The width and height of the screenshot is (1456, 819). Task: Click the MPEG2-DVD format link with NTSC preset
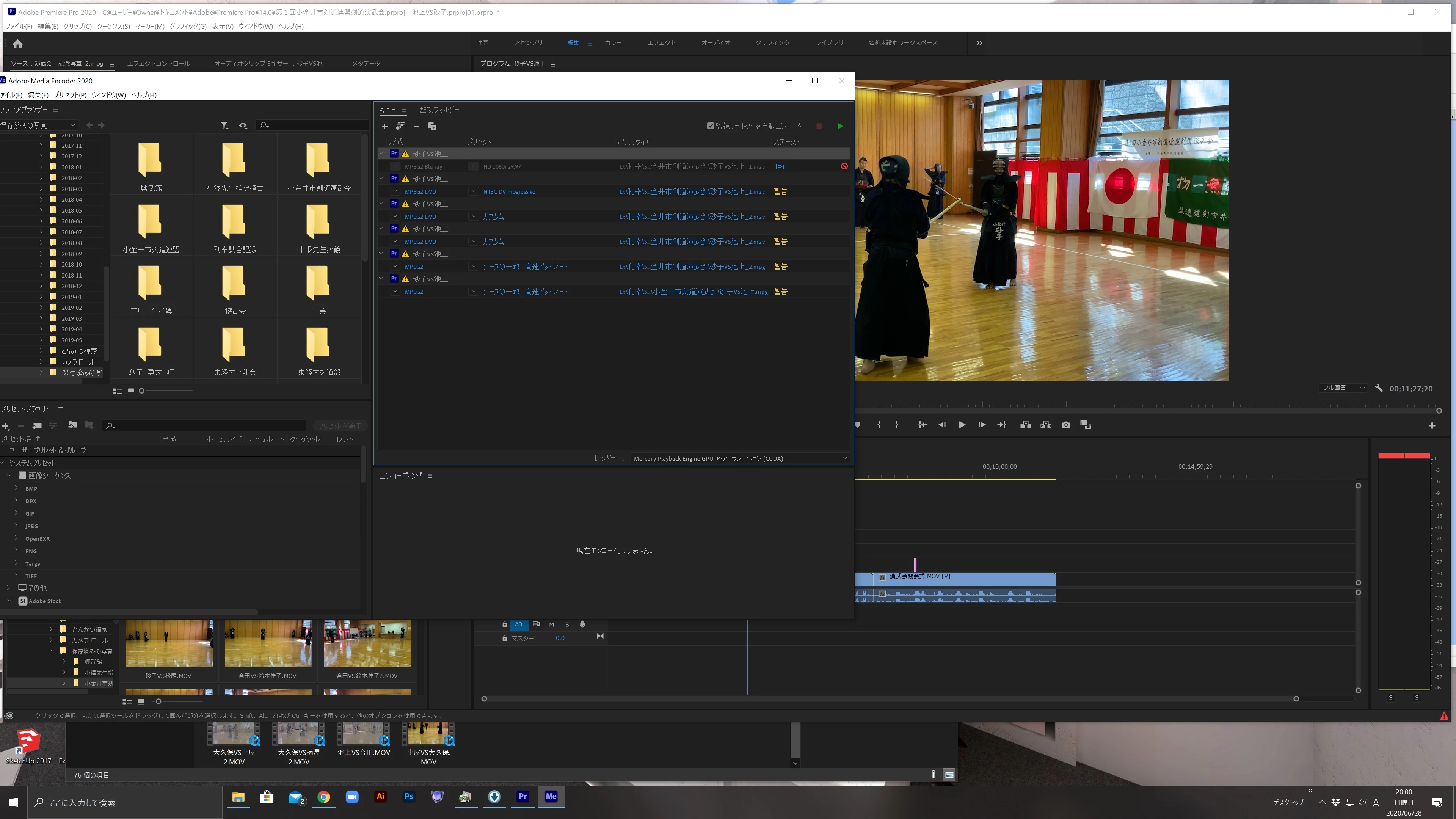420,191
